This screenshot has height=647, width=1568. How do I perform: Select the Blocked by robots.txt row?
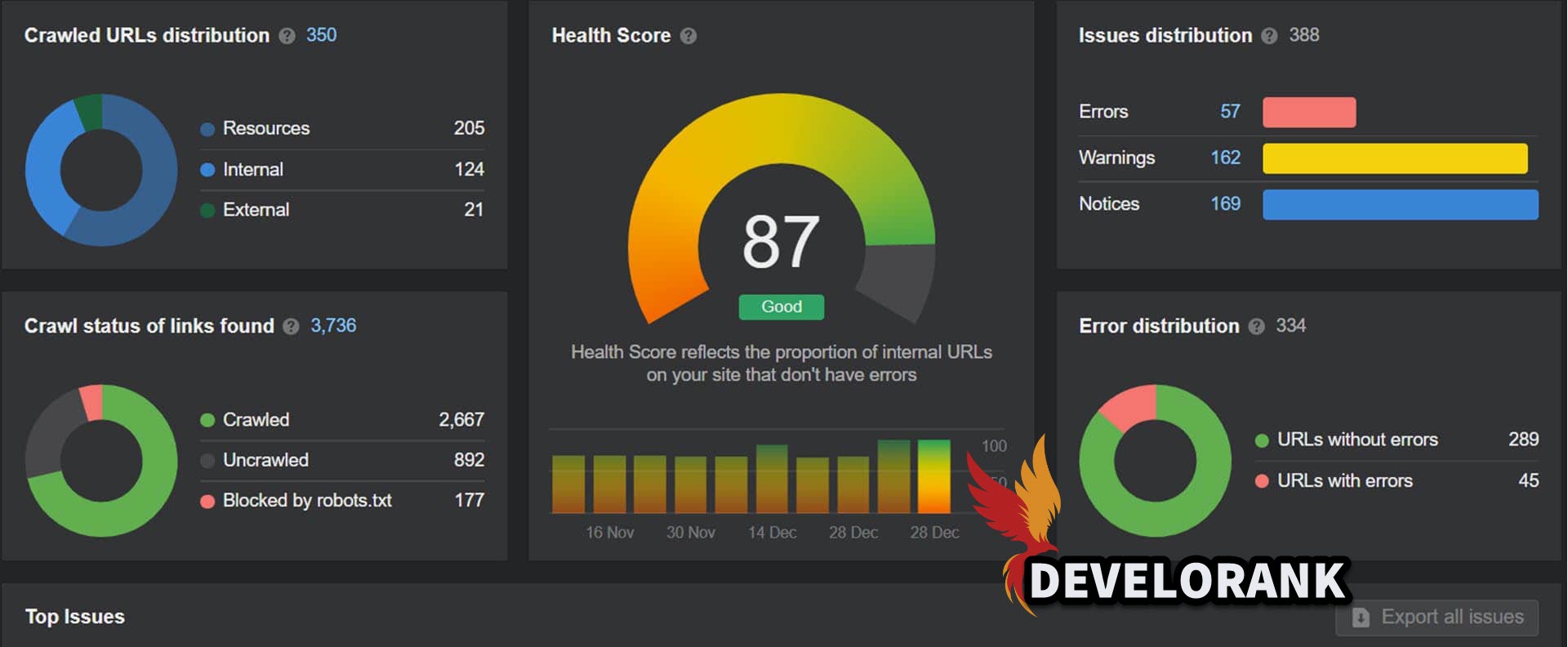click(342, 500)
